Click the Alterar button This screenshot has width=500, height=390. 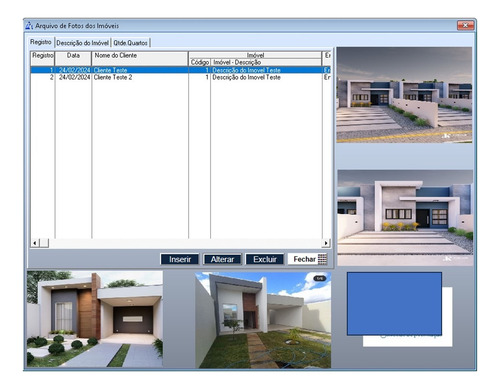tap(222, 259)
